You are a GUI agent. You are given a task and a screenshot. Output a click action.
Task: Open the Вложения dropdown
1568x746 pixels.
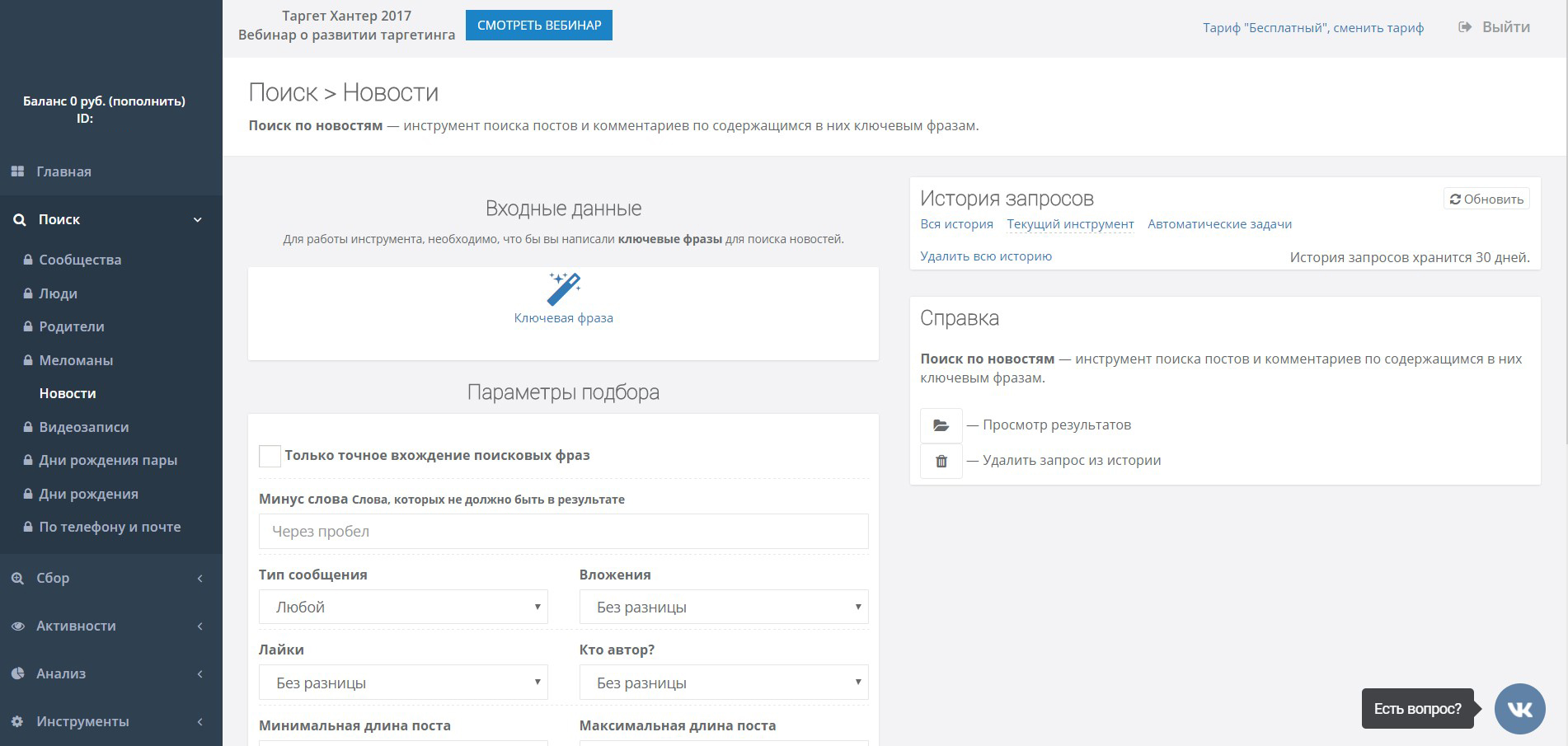[x=724, y=607]
